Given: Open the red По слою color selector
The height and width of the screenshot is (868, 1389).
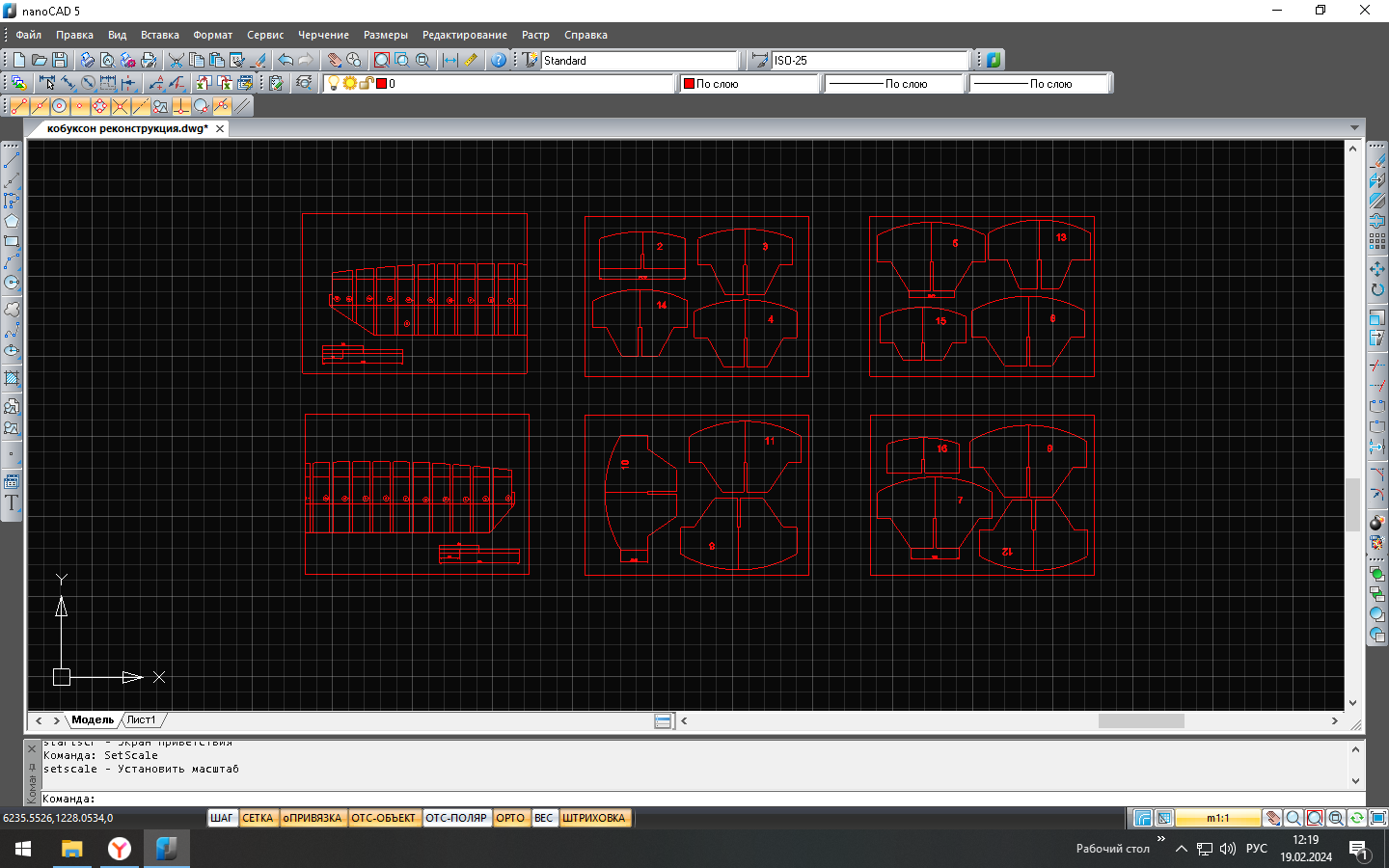Looking at the screenshot, I should pos(749,84).
